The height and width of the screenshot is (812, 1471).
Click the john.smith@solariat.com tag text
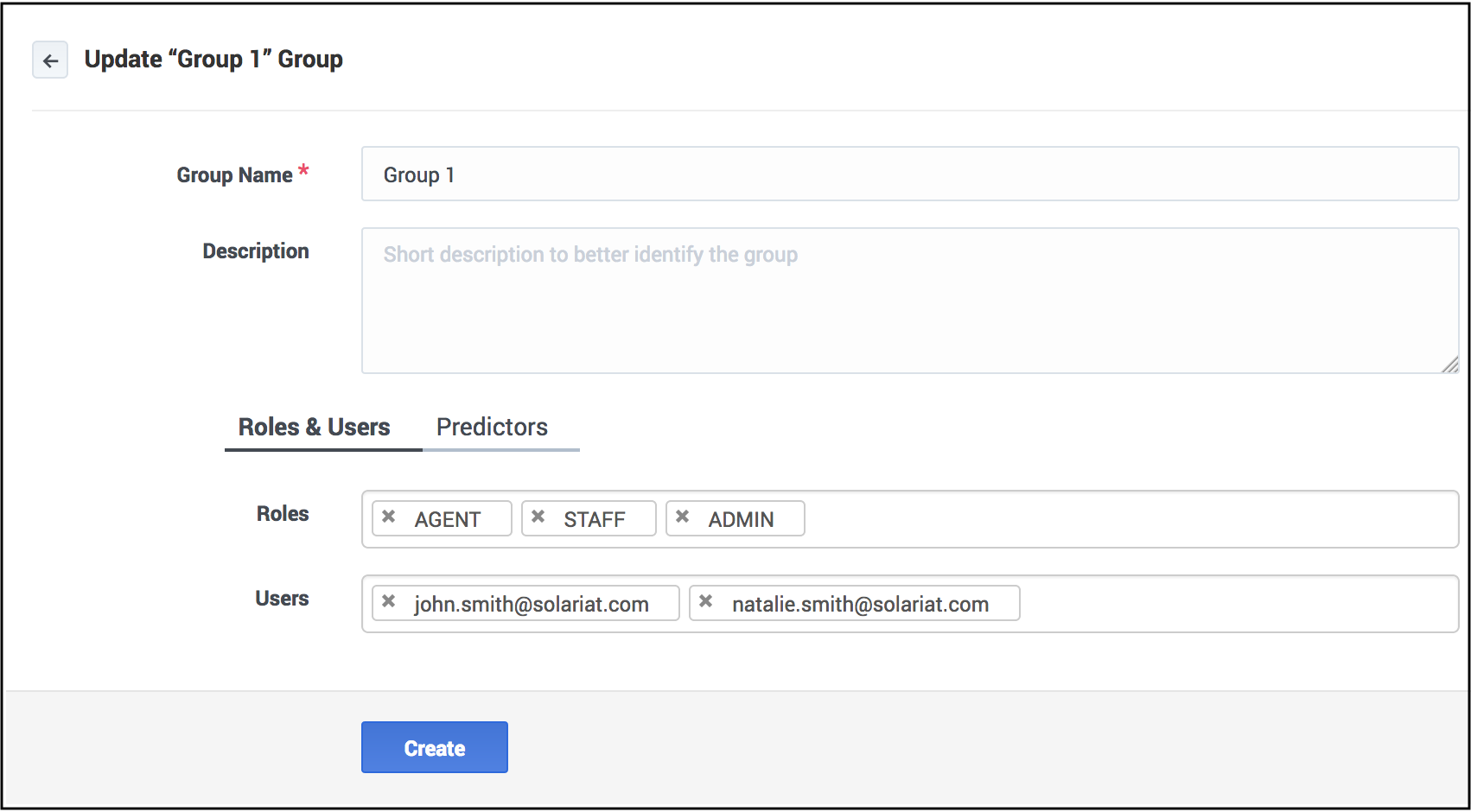coord(532,604)
